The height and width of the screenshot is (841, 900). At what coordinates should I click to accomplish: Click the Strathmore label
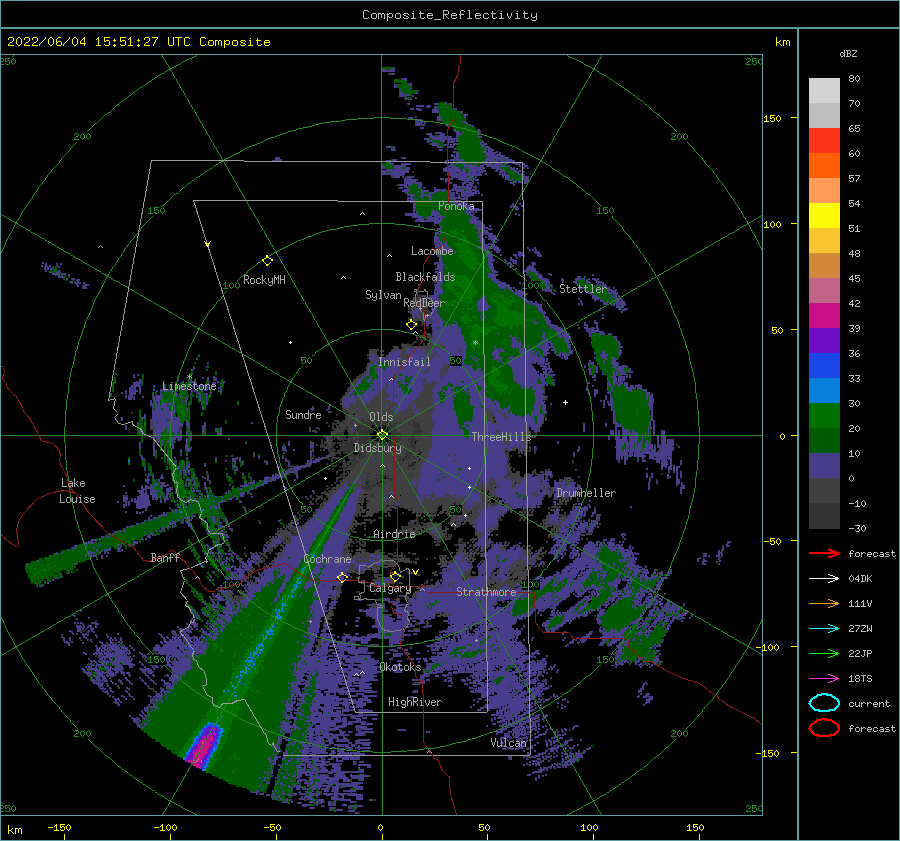tap(486, 592)
